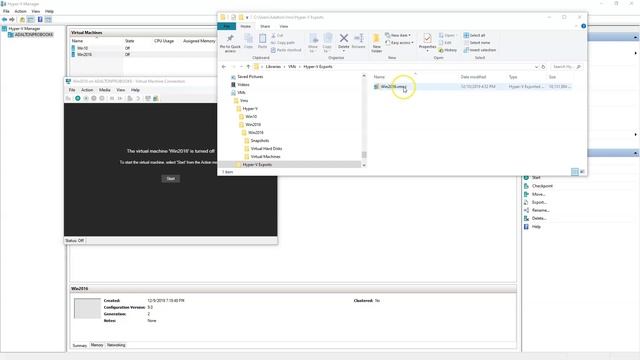Click Checkpoint in Hyper-V Actions pane
Viewport: 640px width, 360px height.
click(542, 186)
